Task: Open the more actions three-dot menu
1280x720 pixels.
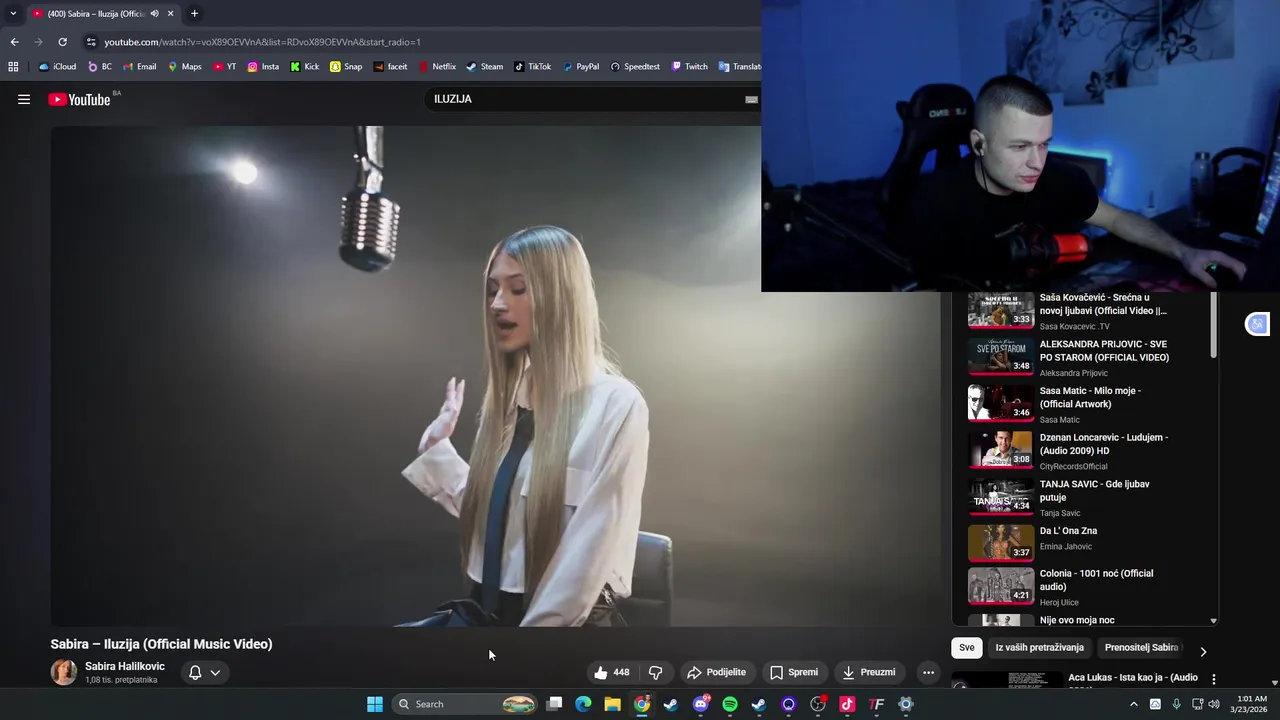Action: (x=928, y=672)
